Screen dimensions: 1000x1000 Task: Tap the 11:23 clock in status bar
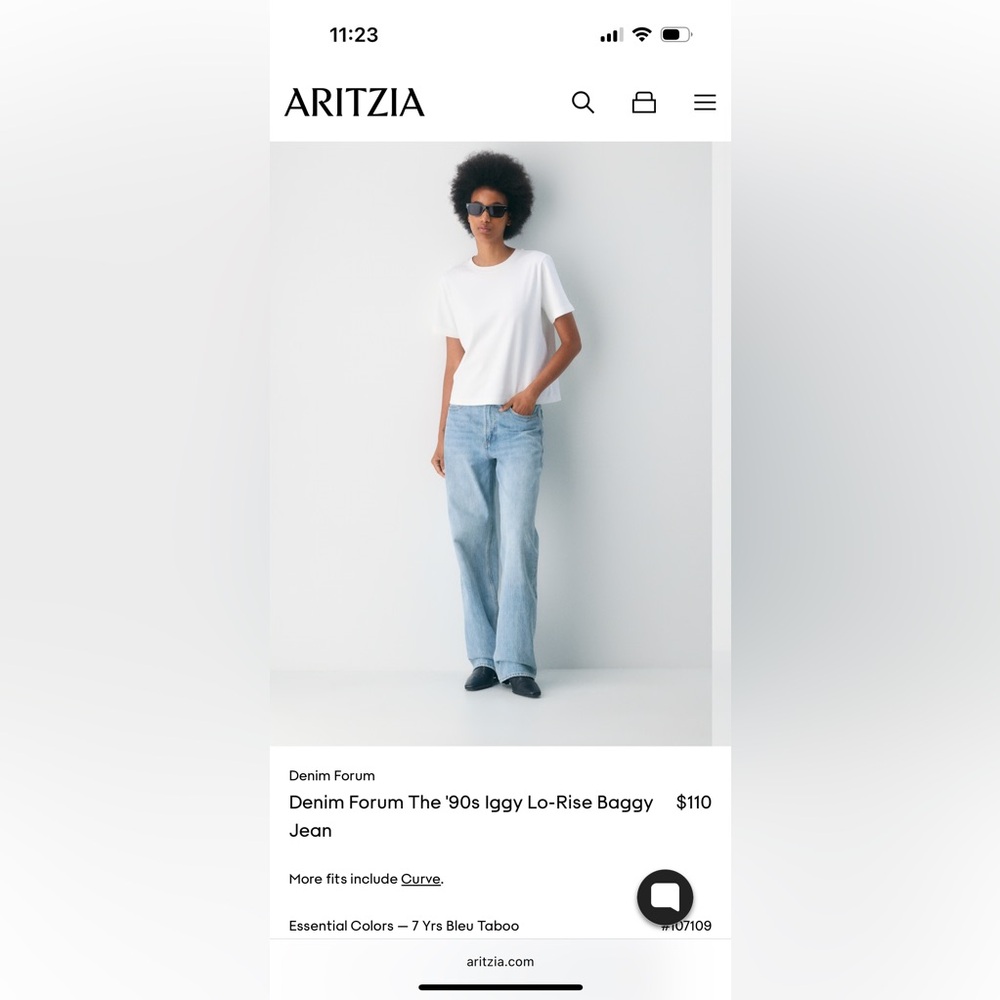[x=354, y=34]
